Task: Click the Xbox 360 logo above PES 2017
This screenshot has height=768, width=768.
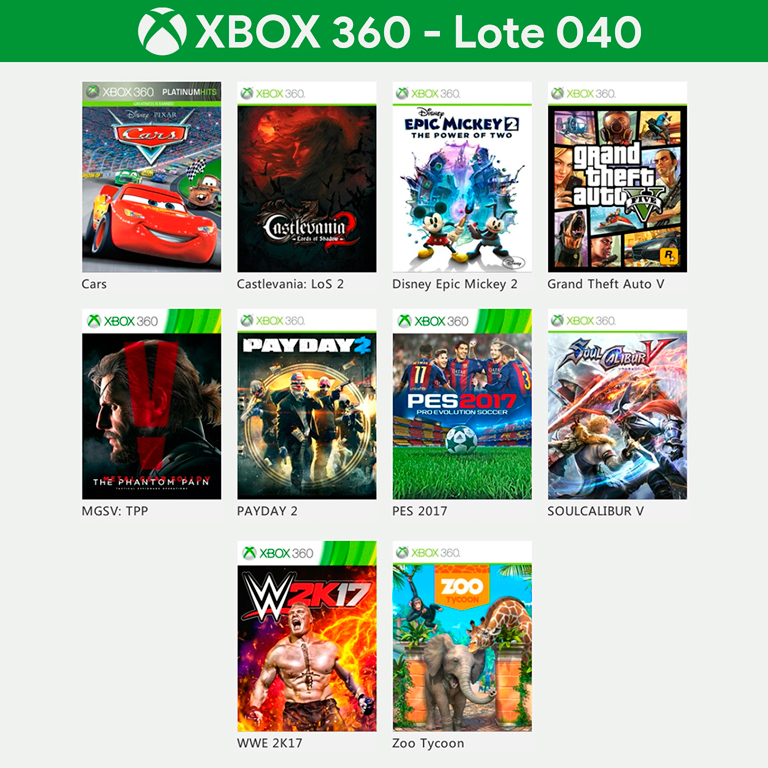Action: tap(433, 321)
